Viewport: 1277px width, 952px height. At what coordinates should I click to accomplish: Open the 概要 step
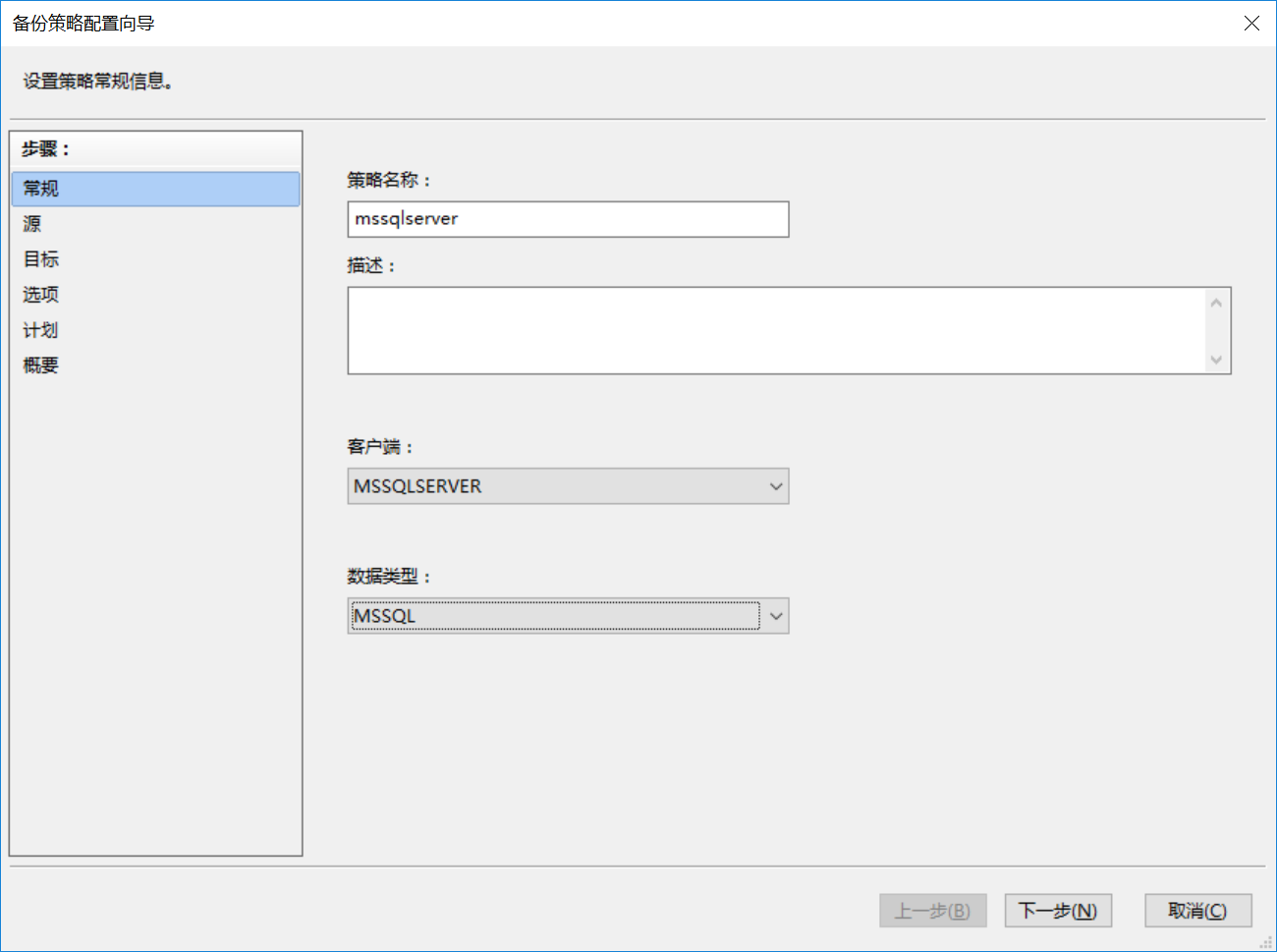[41, 365]
